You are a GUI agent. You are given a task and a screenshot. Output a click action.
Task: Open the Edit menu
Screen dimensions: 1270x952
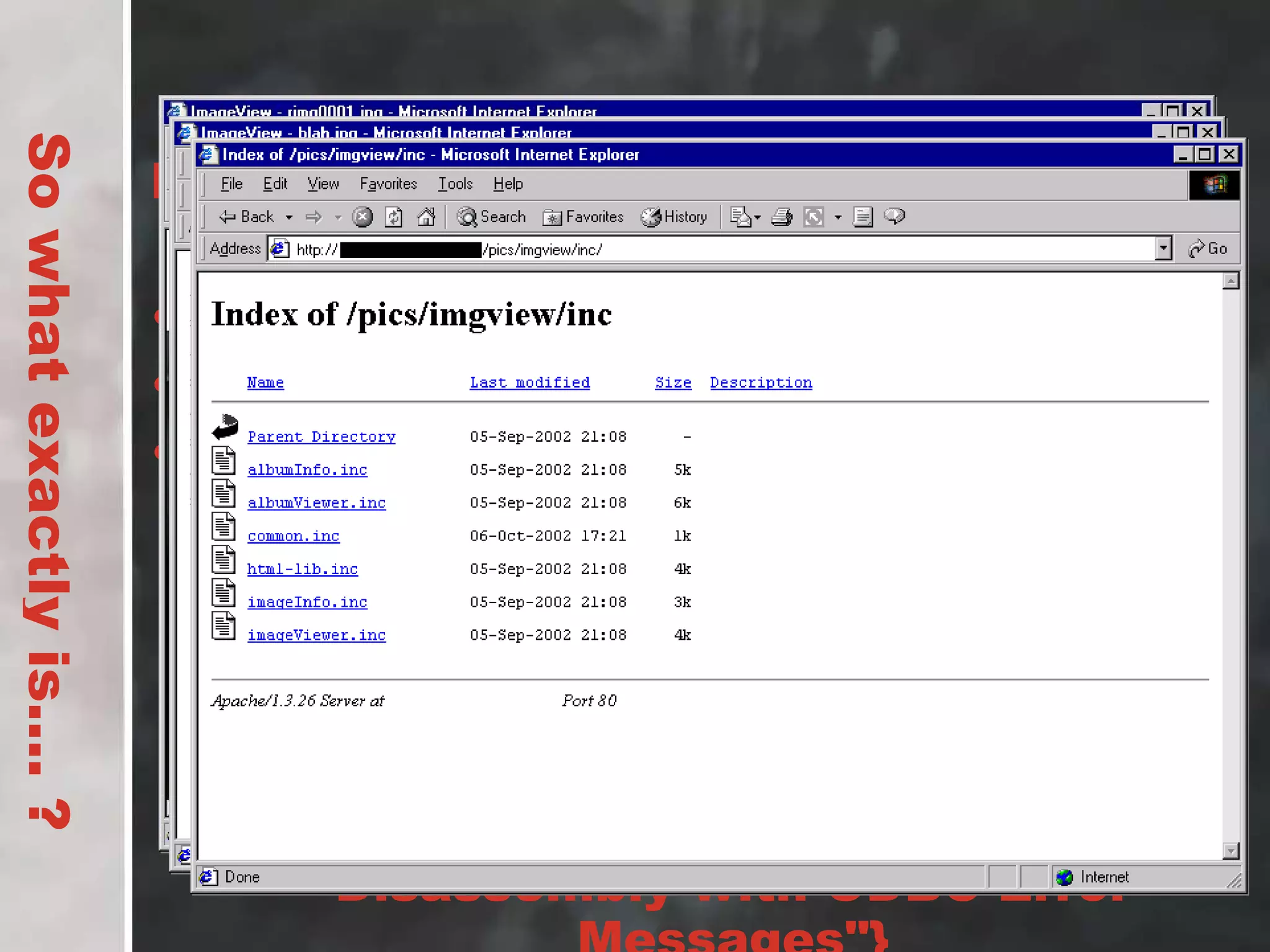pos(275,184)
